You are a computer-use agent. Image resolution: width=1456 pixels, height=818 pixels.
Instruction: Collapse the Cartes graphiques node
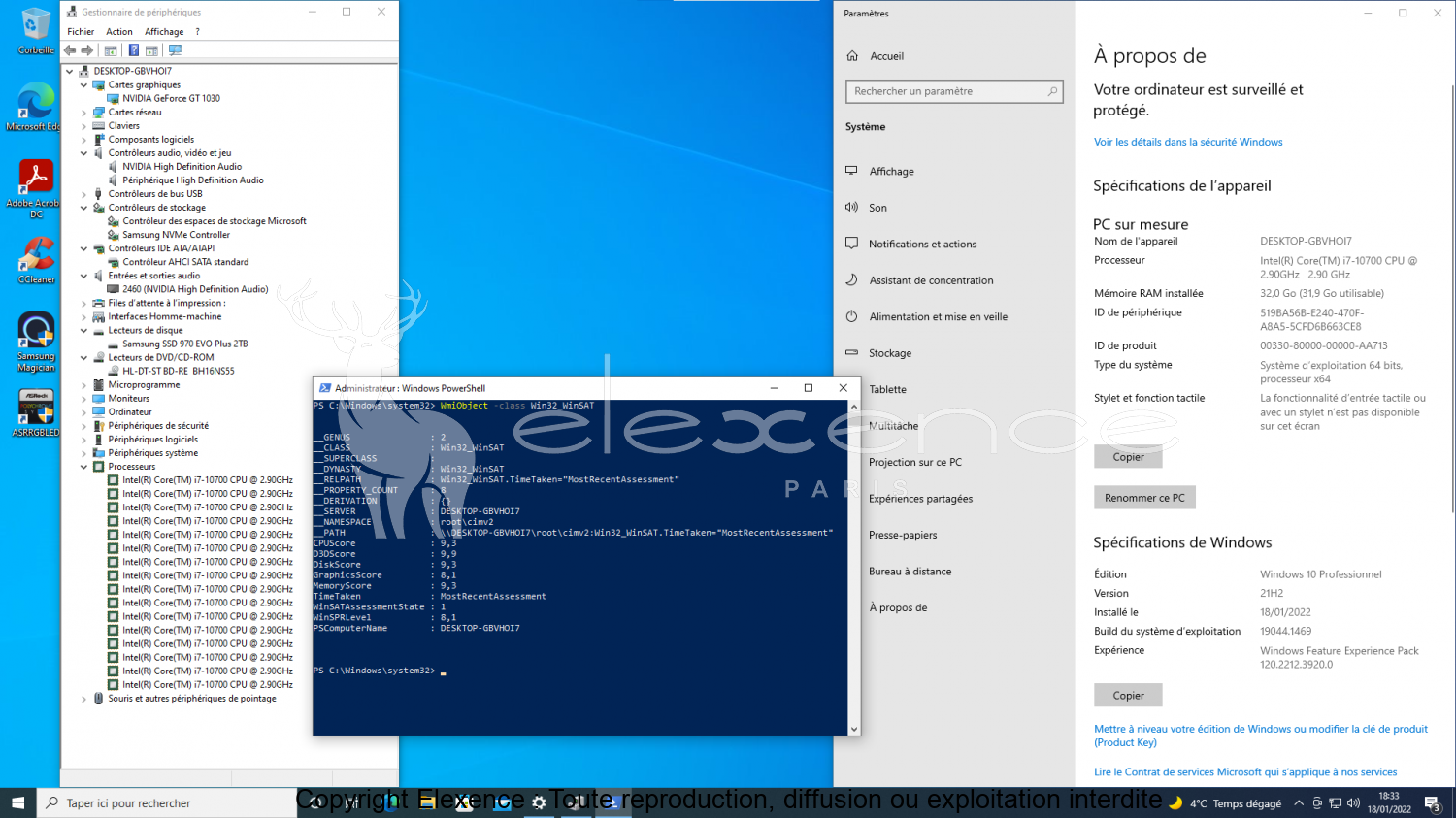tap(83, 85)
